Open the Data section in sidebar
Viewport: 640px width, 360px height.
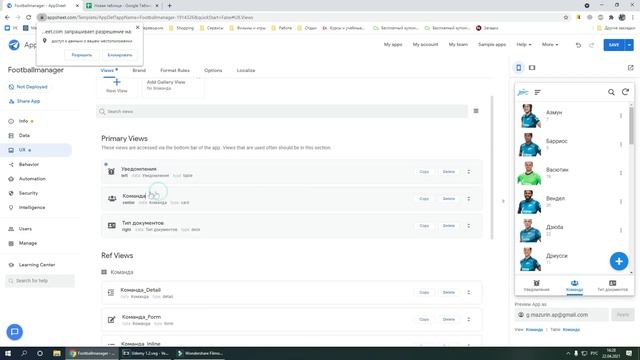24,136
